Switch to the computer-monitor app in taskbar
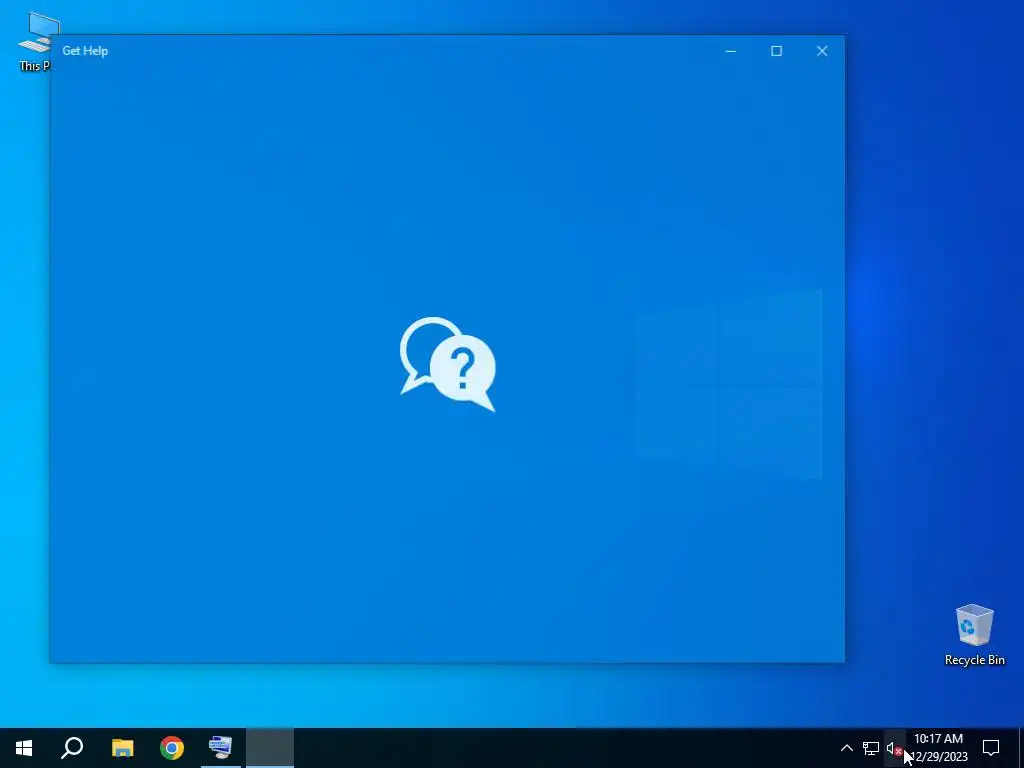The width and height of the screenshot is (1024, 768). click(x=221, y=748)
